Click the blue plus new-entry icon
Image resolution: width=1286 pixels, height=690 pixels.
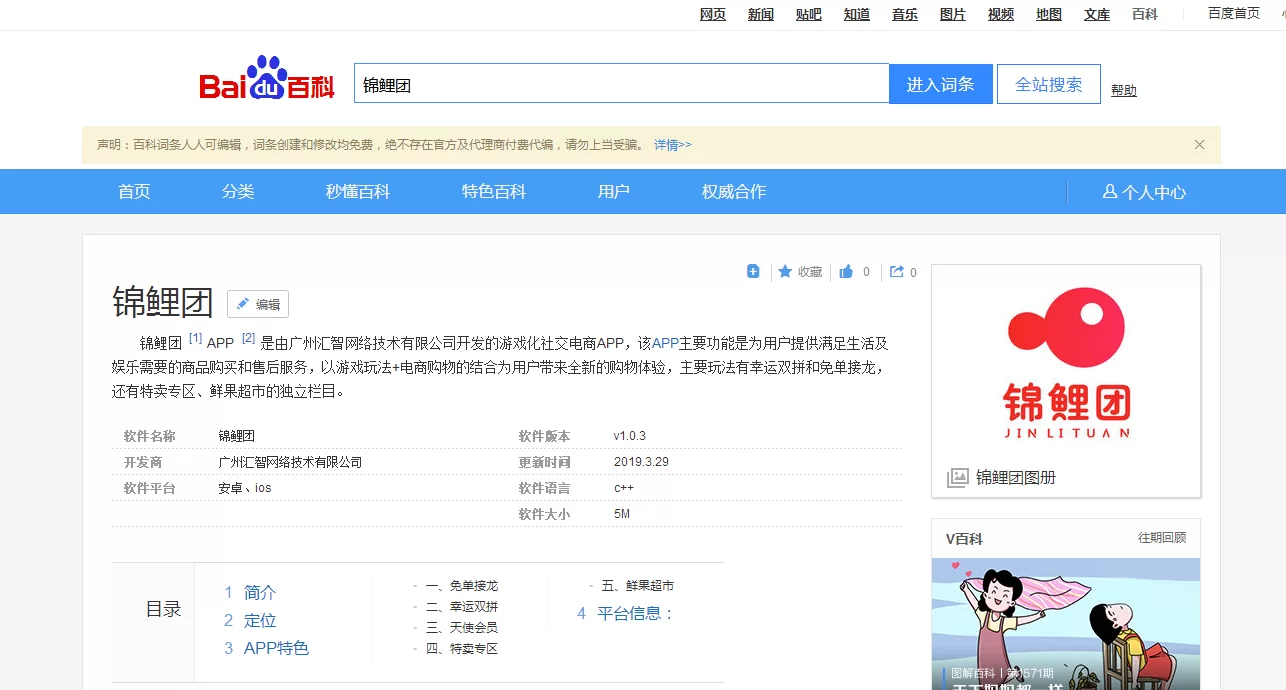pyautogui.click(x=753, y=271)
